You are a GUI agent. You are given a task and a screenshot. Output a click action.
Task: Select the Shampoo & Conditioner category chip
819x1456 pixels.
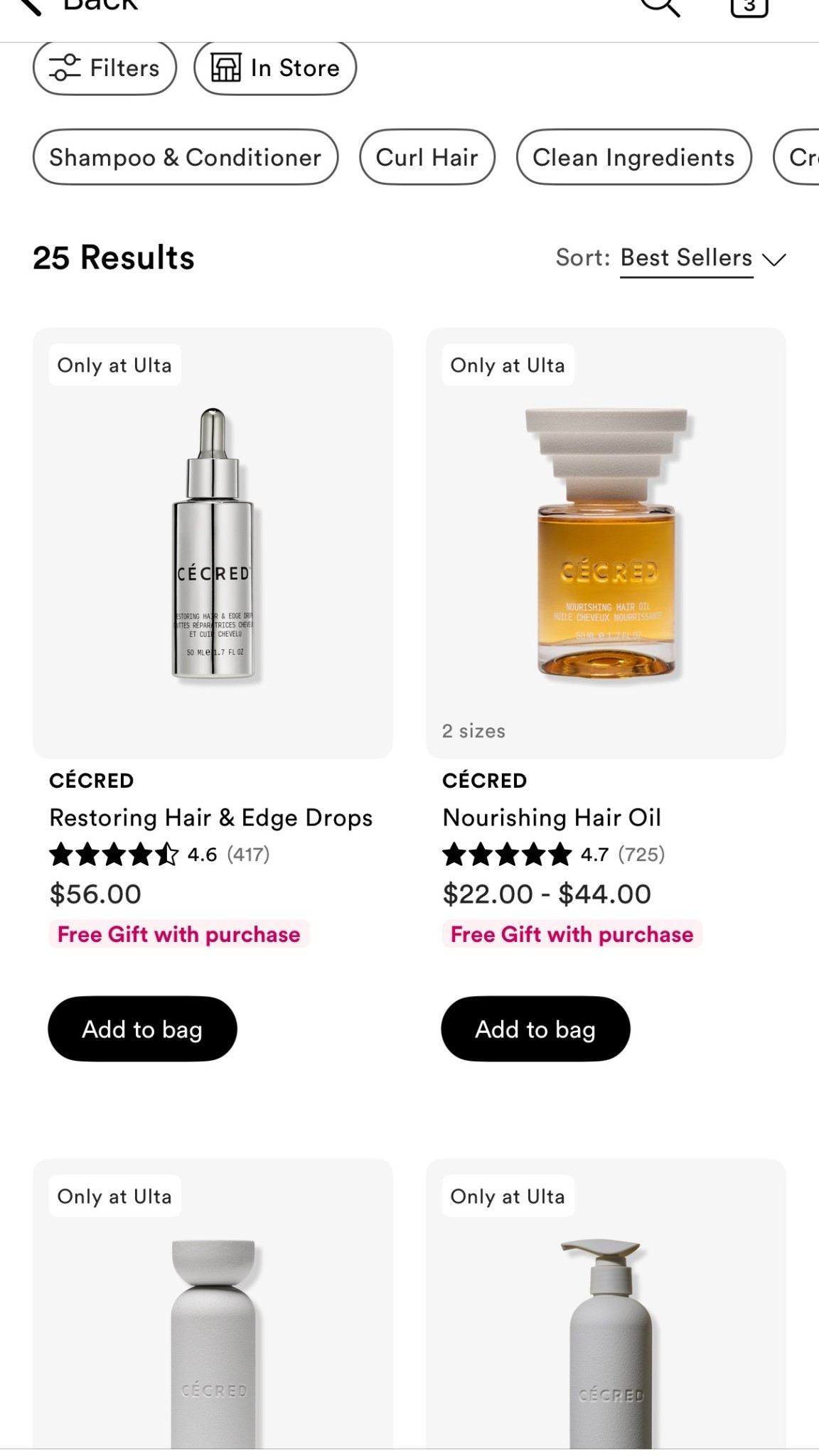coord(186,157)
